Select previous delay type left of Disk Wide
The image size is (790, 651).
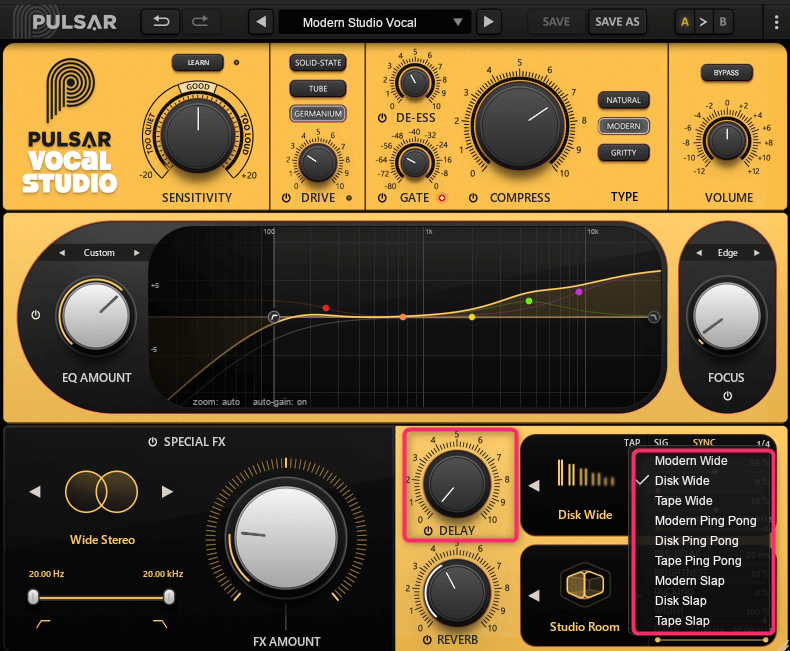534,486
